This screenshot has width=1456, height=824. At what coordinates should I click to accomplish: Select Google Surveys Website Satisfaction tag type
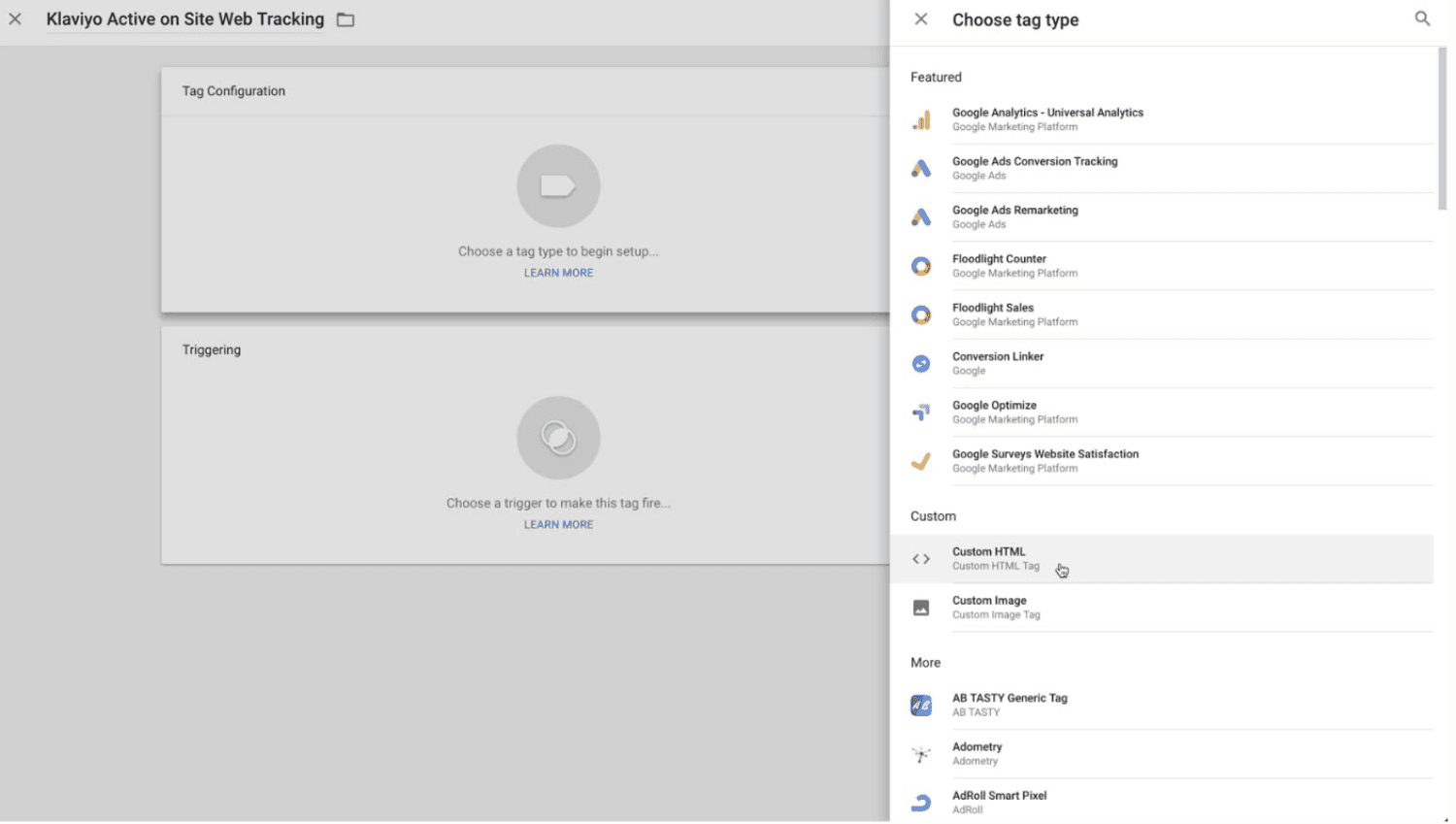tap(1162, 461)
